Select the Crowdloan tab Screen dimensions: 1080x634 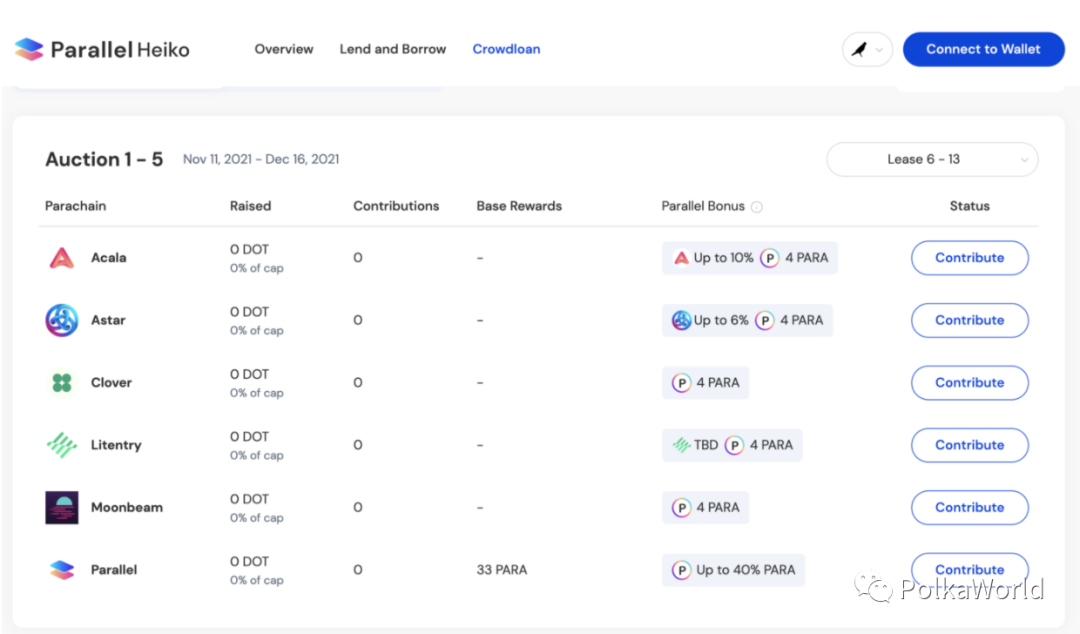[506, 49]
